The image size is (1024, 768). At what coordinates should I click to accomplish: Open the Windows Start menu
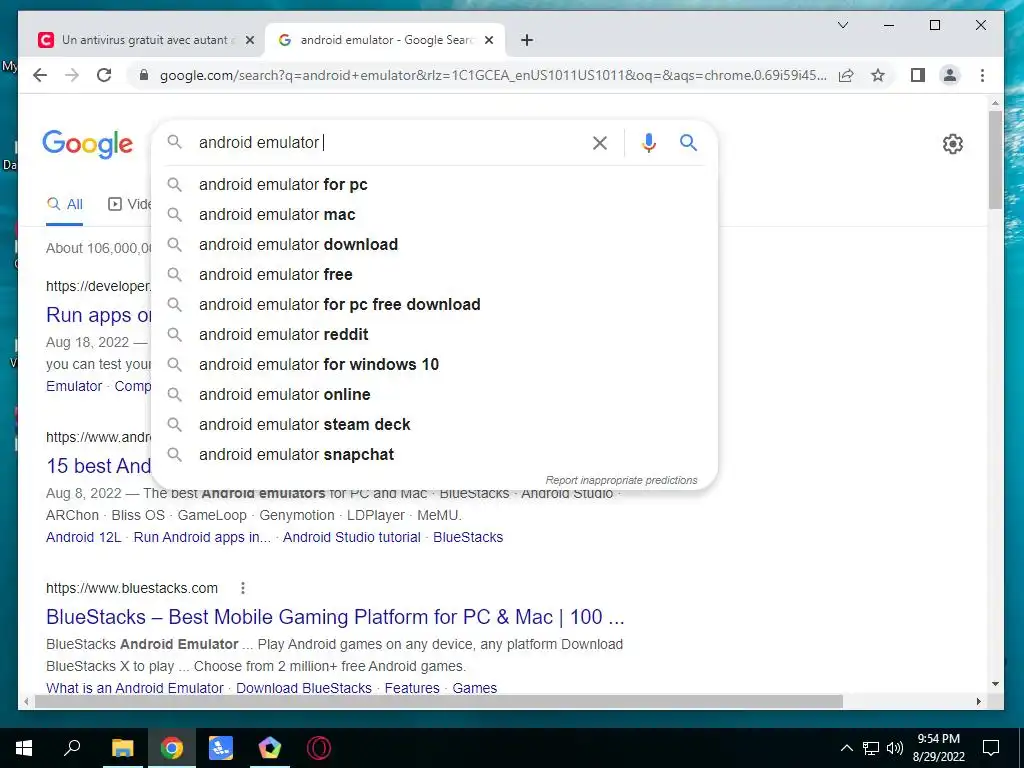click(24, 748)
